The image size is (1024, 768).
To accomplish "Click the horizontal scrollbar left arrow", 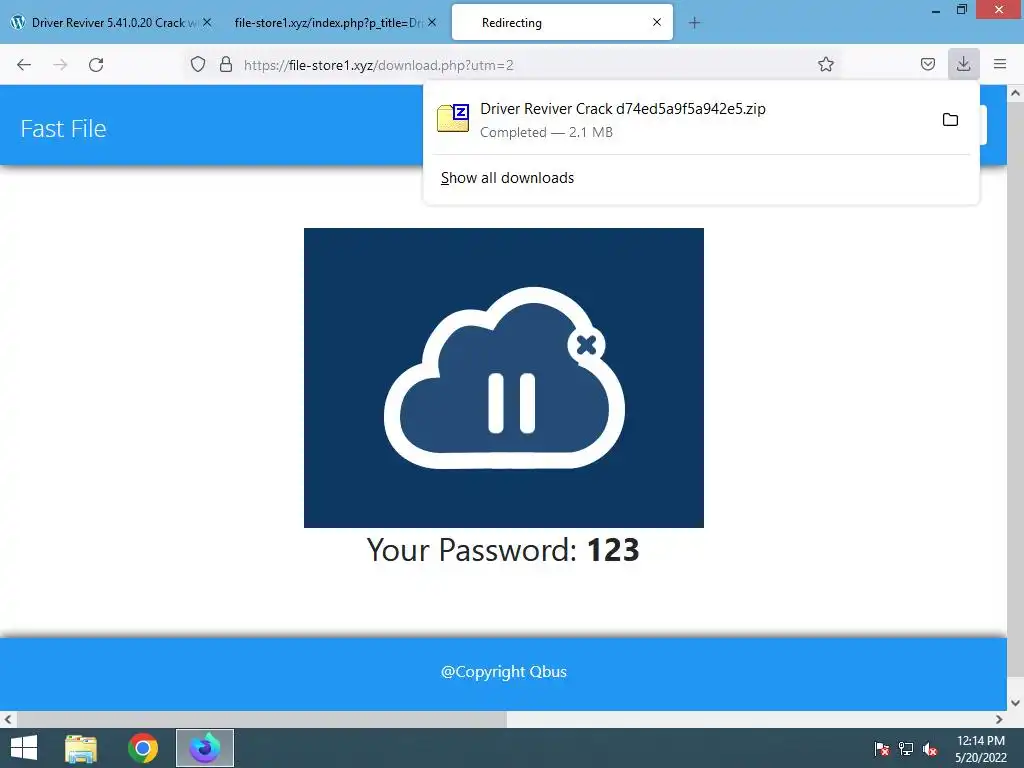I will pos(8,719).
